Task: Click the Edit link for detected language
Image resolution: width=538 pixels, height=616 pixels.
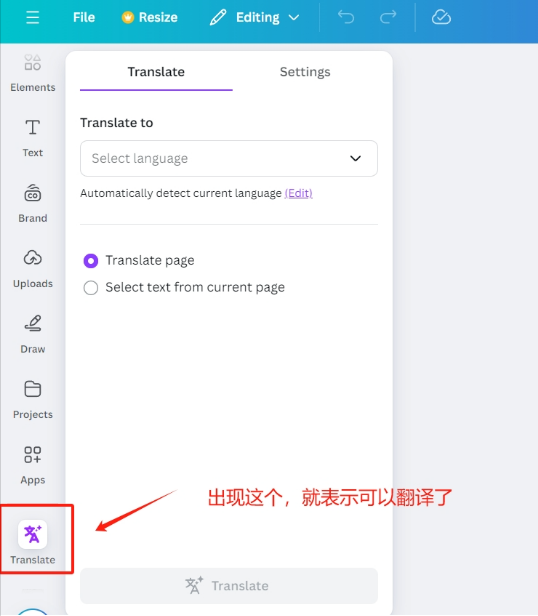Action: click(x=298, y=193)
